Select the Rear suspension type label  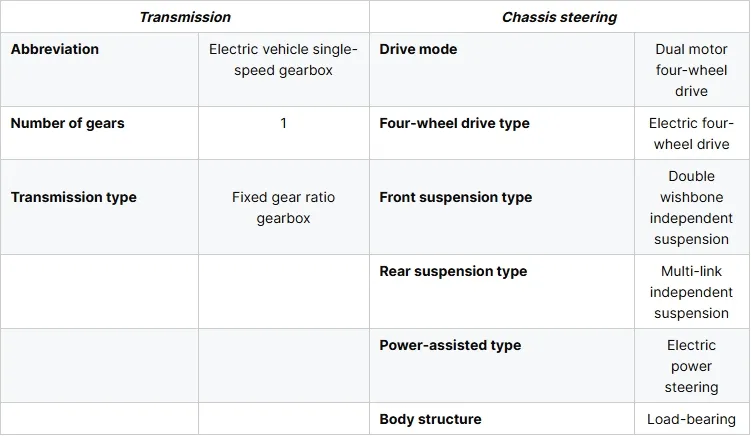point(453,271)
